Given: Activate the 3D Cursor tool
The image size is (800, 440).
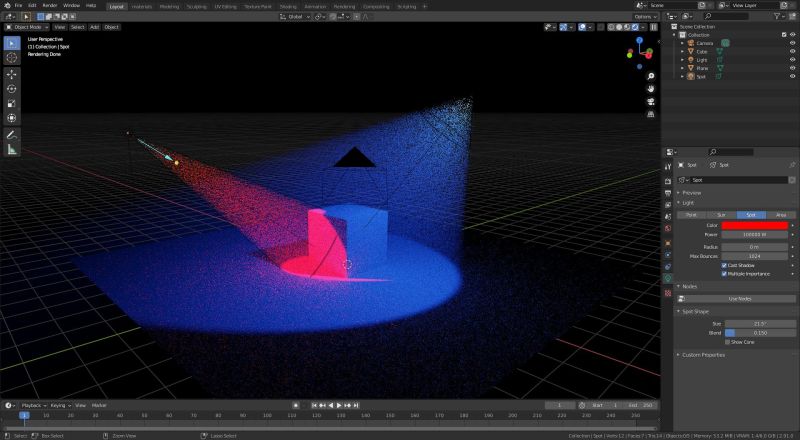Looking at the screenshot, I should click(x=12, y=58).
